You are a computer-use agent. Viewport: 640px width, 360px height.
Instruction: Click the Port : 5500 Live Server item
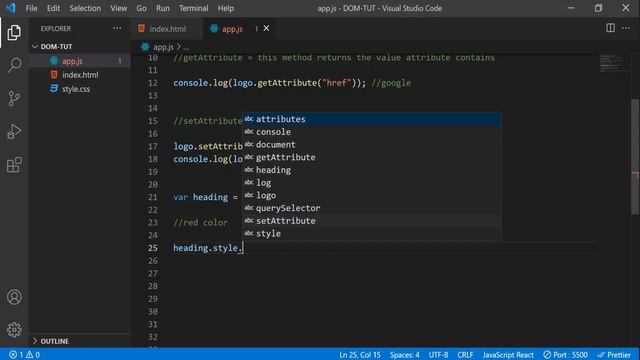click(565, 354)
